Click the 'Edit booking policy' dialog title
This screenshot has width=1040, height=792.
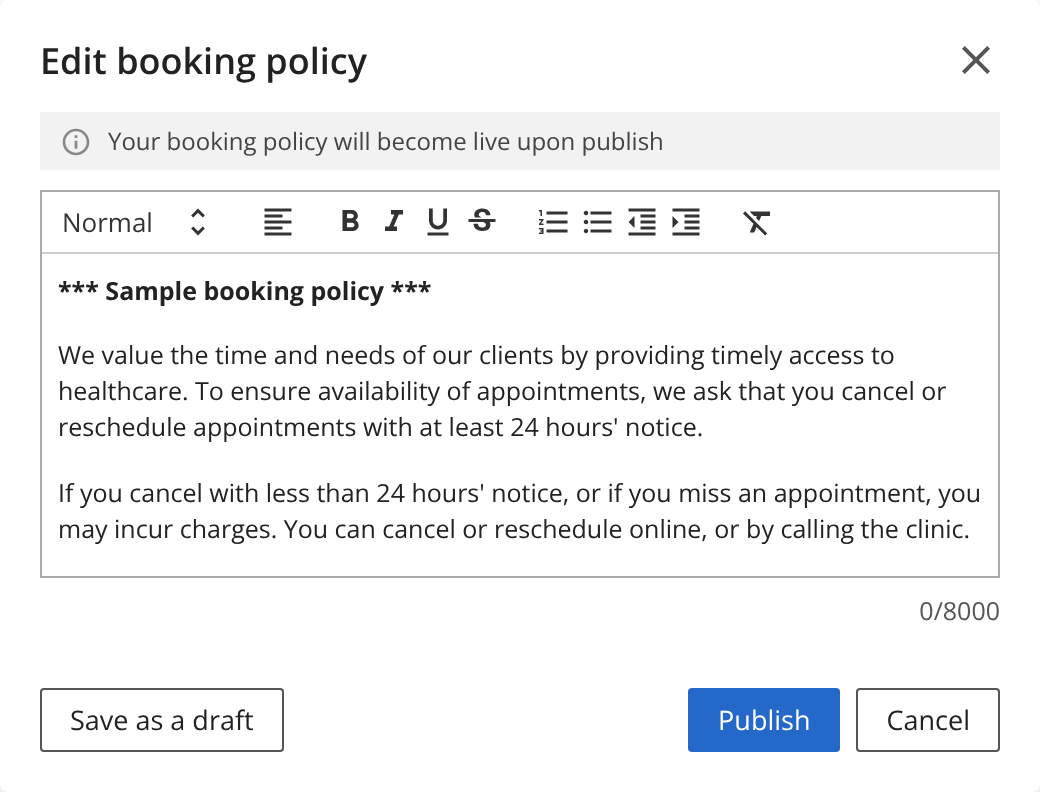click(x=204, y=62)
